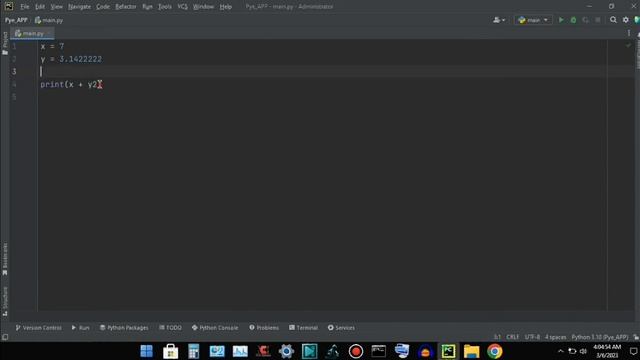Click the read-only lock icon in status bar
The width and height of the screenshot is (640, 360).
(636, 337)
